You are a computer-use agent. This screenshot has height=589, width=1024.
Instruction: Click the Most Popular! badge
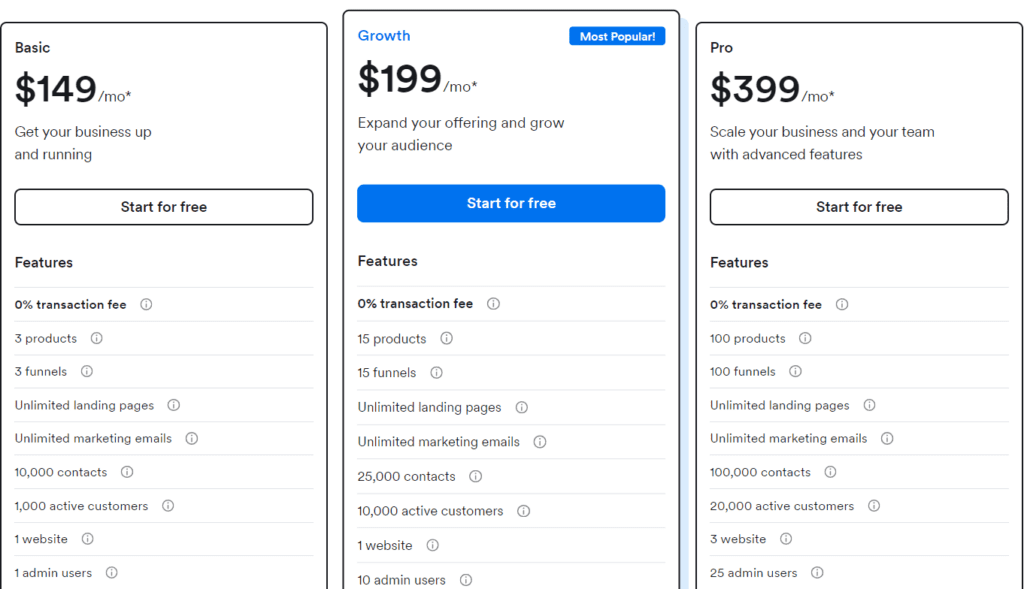(617, 35)
